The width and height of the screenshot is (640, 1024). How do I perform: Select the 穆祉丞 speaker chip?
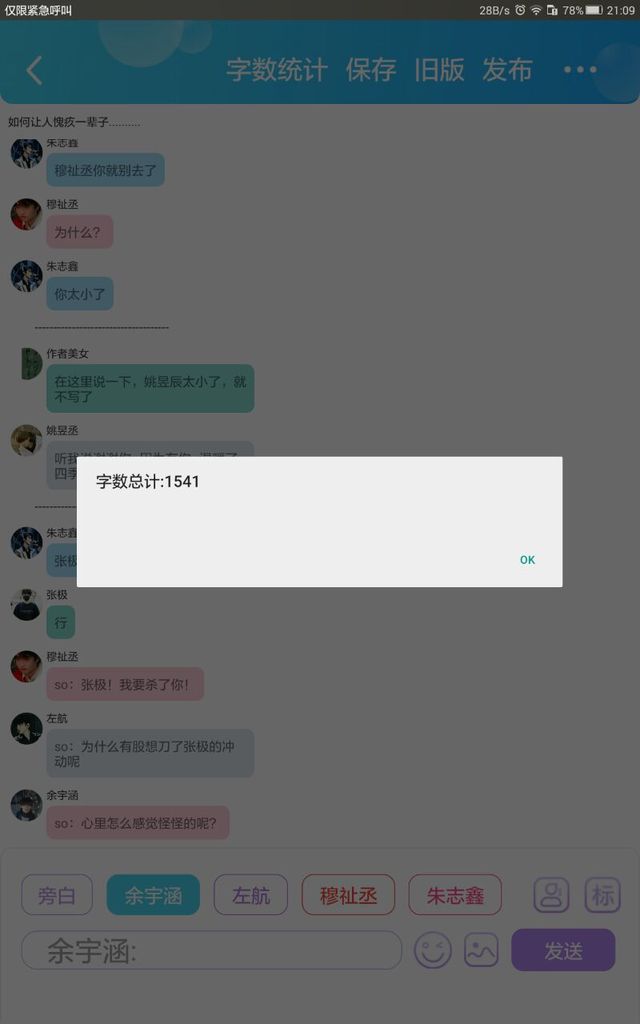tap(348, 895)
